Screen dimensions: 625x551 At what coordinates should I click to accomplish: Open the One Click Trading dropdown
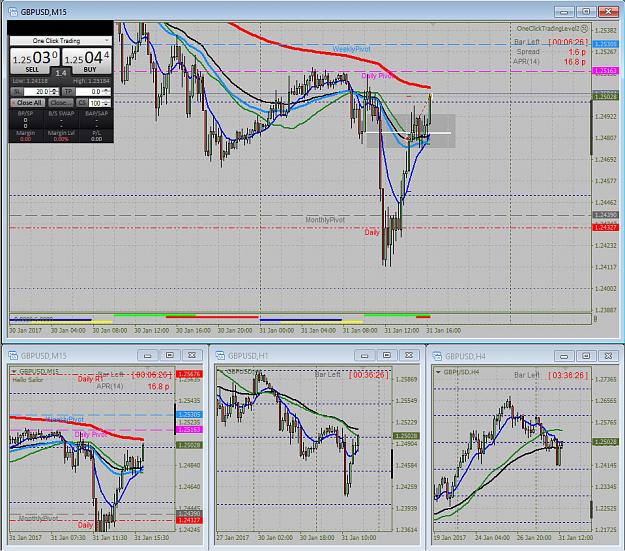61,41
